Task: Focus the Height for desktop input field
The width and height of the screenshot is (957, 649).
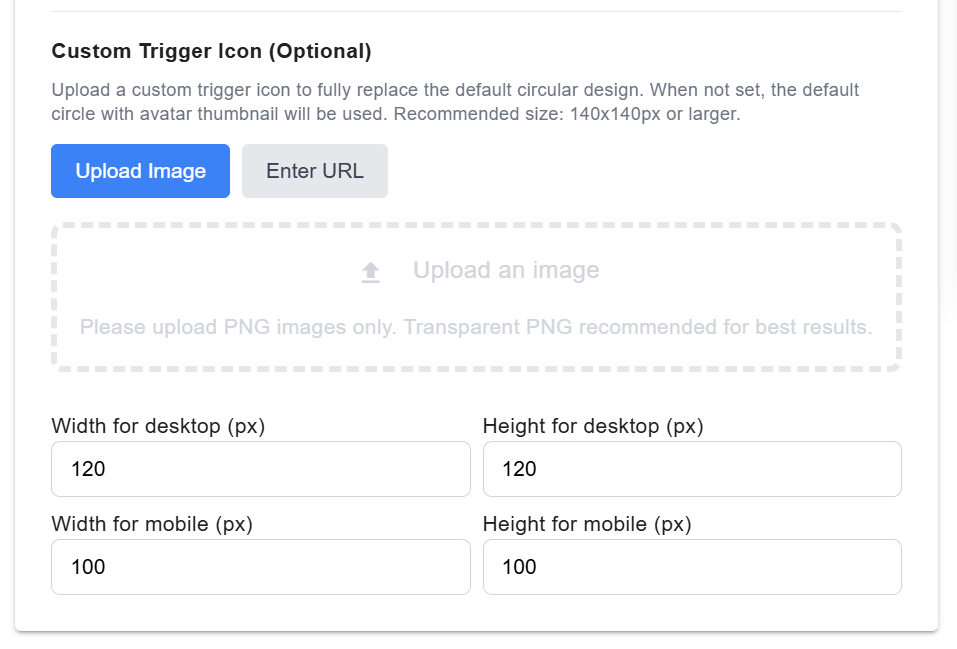Action: point(692,469)
